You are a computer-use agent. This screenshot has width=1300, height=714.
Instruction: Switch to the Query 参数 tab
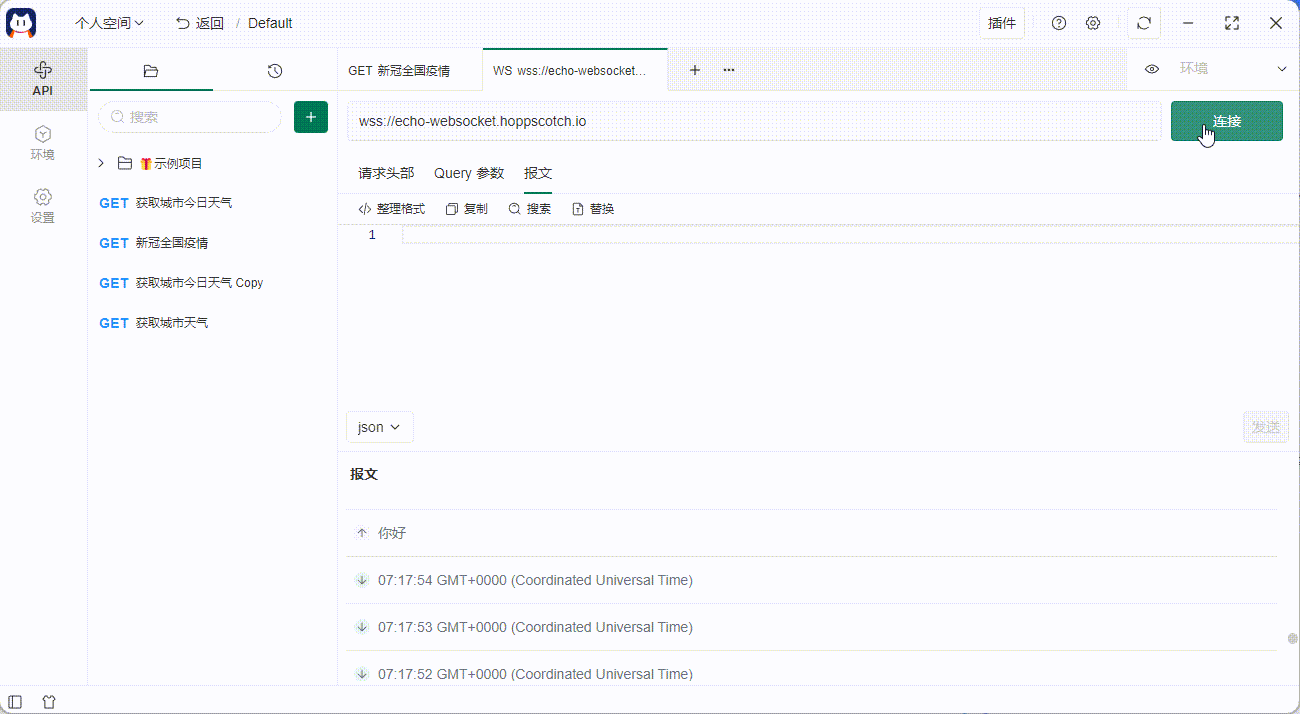468,173
